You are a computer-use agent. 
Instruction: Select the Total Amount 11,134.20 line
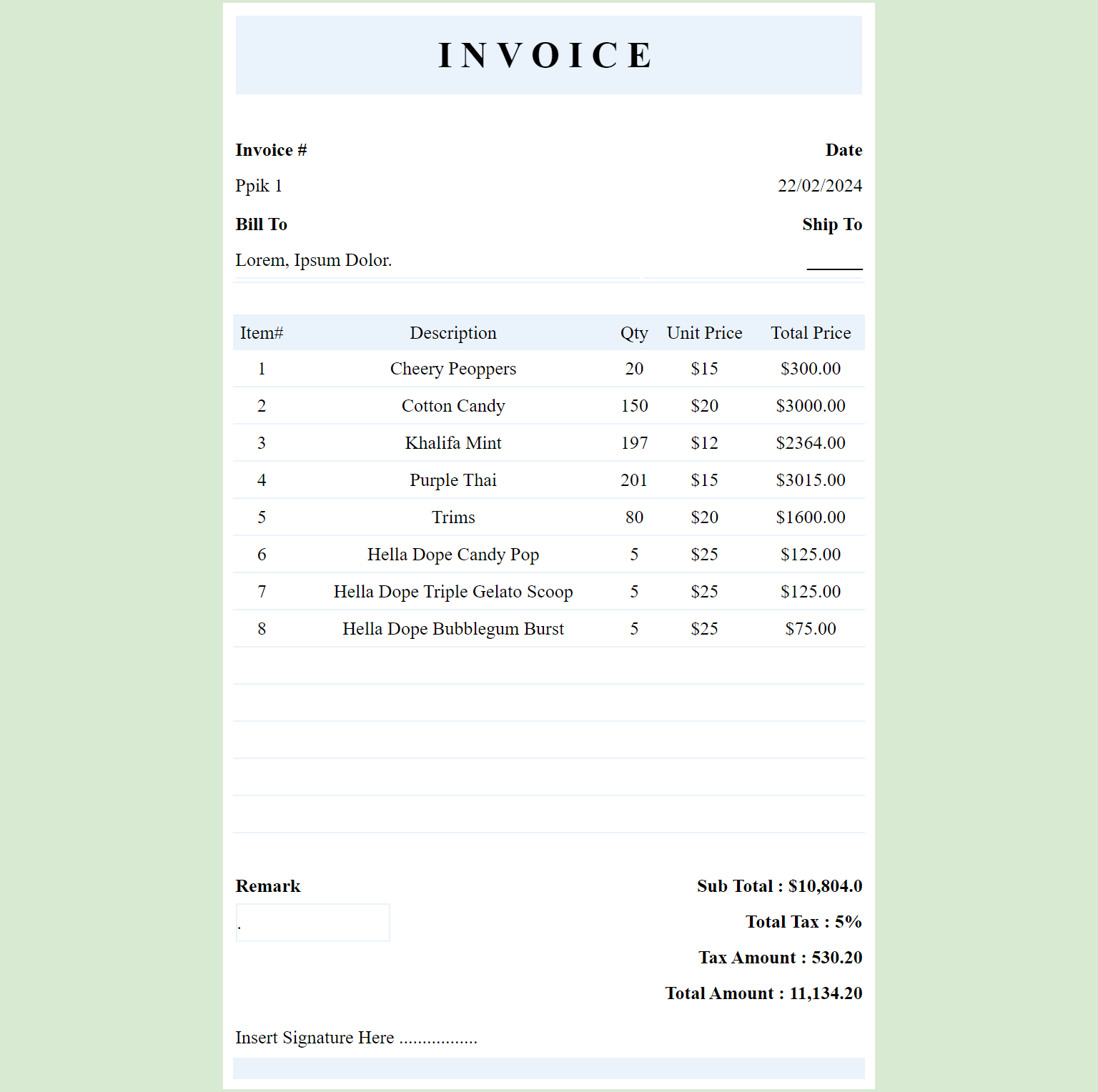(763, 993)
